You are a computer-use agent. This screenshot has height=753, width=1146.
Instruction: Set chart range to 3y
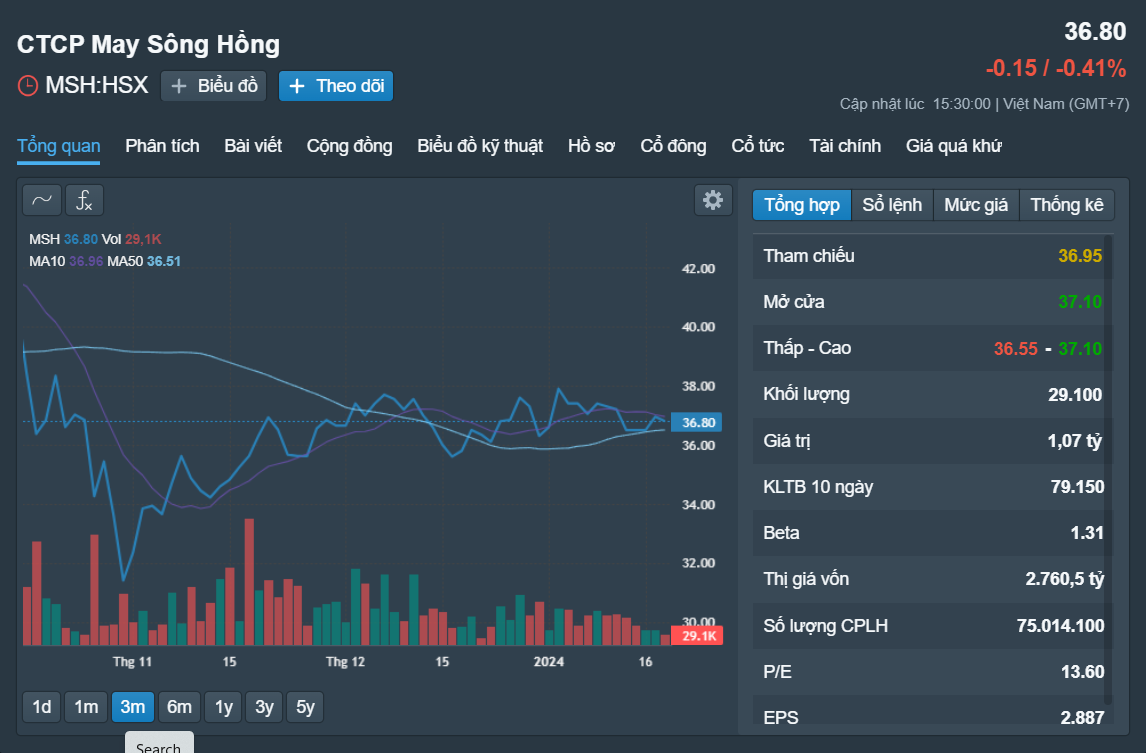[265, 707]
